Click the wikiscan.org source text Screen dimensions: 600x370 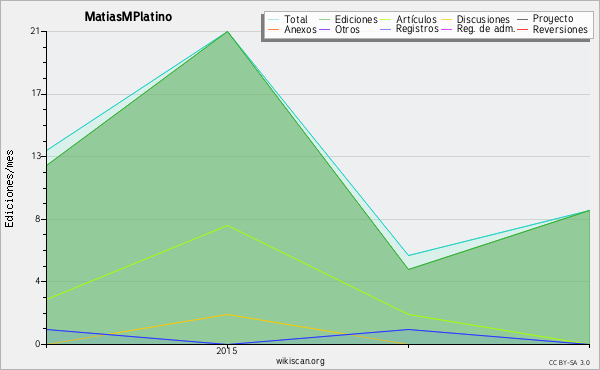[x=300, y=360]
